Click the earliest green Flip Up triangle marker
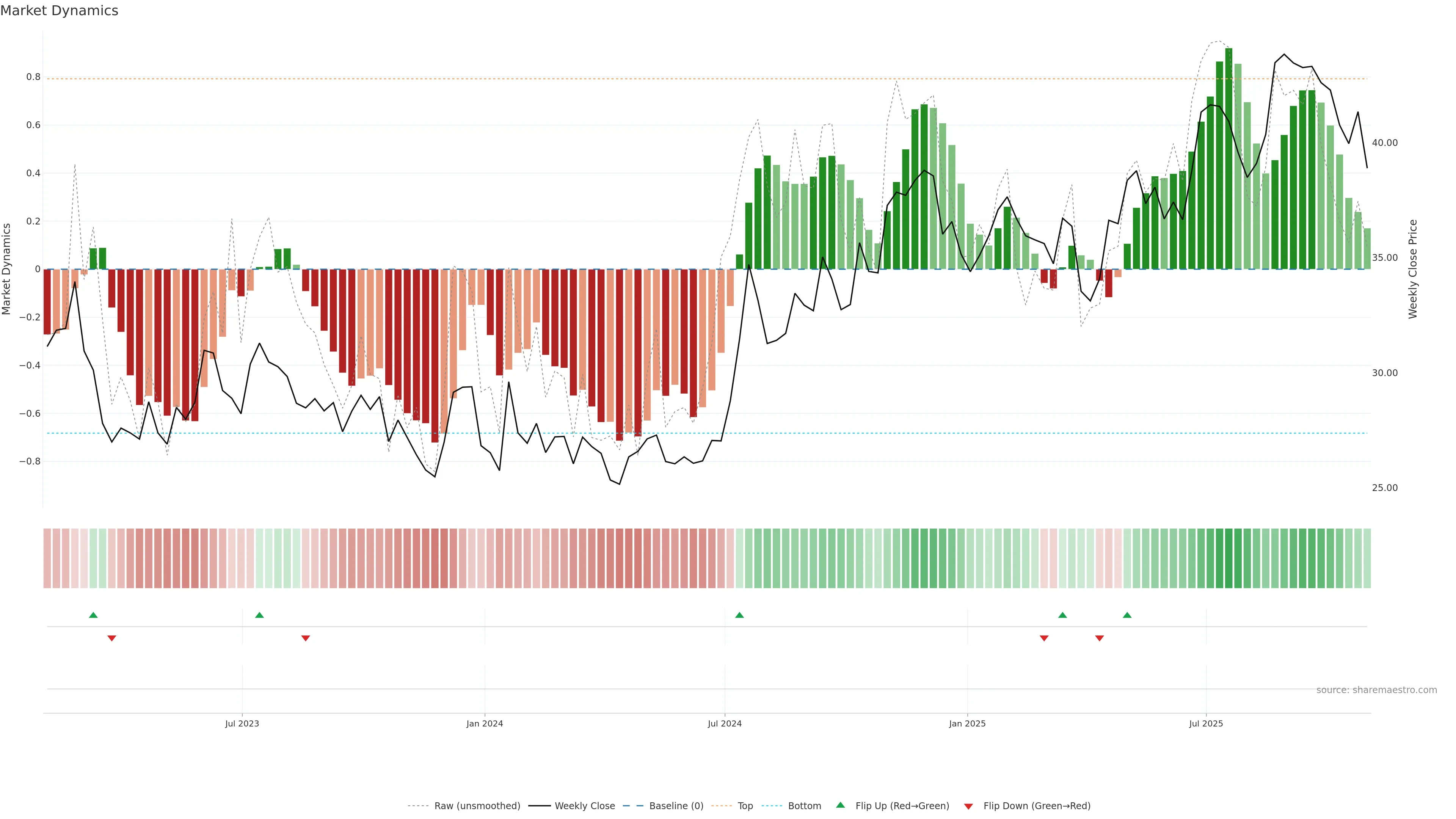Viewport: 1456px width, 819px height. pyautogui.click(x=93, y=615)
